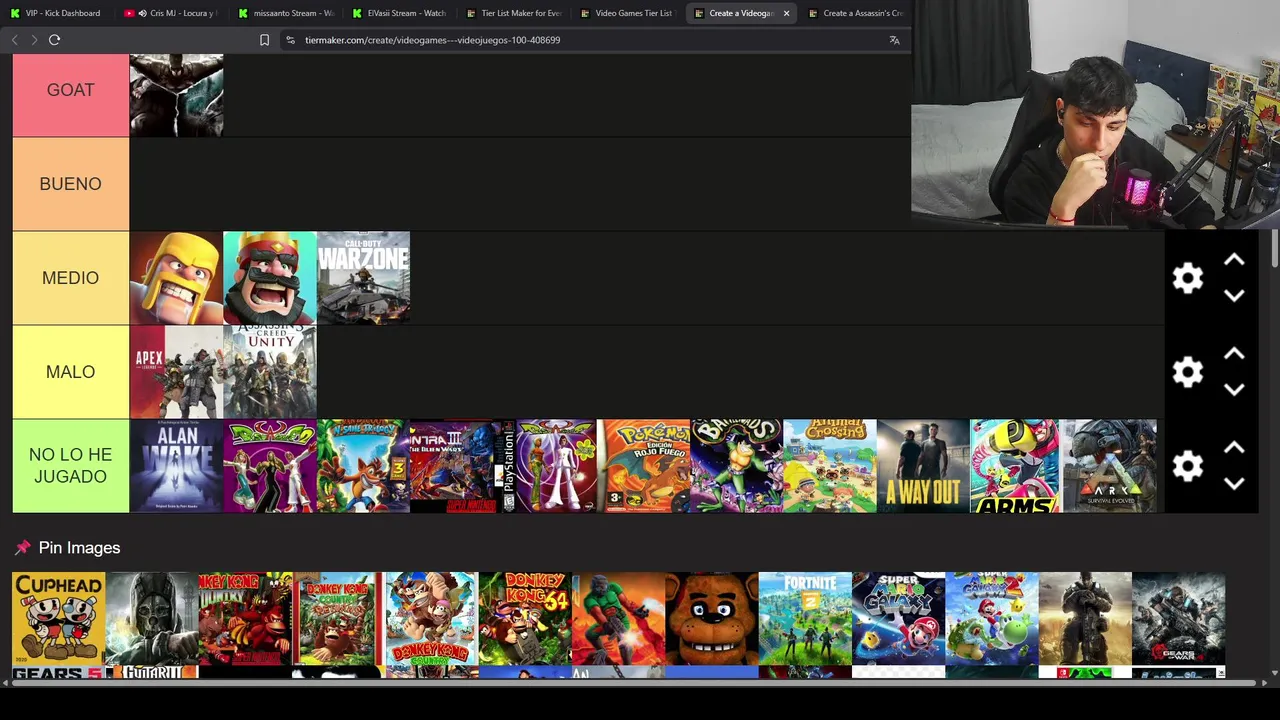Bookmark this page icon
The image size is (1280, 720).
[x=264, y=40]
